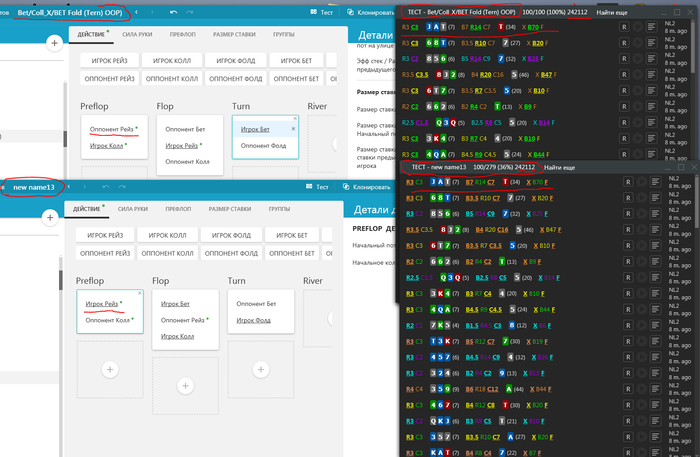Click the undo arrow in new name13 editor header
Image resolution: width=700 pixels, height=457 pixels.
pyautogui.click(x=105, y=187)
